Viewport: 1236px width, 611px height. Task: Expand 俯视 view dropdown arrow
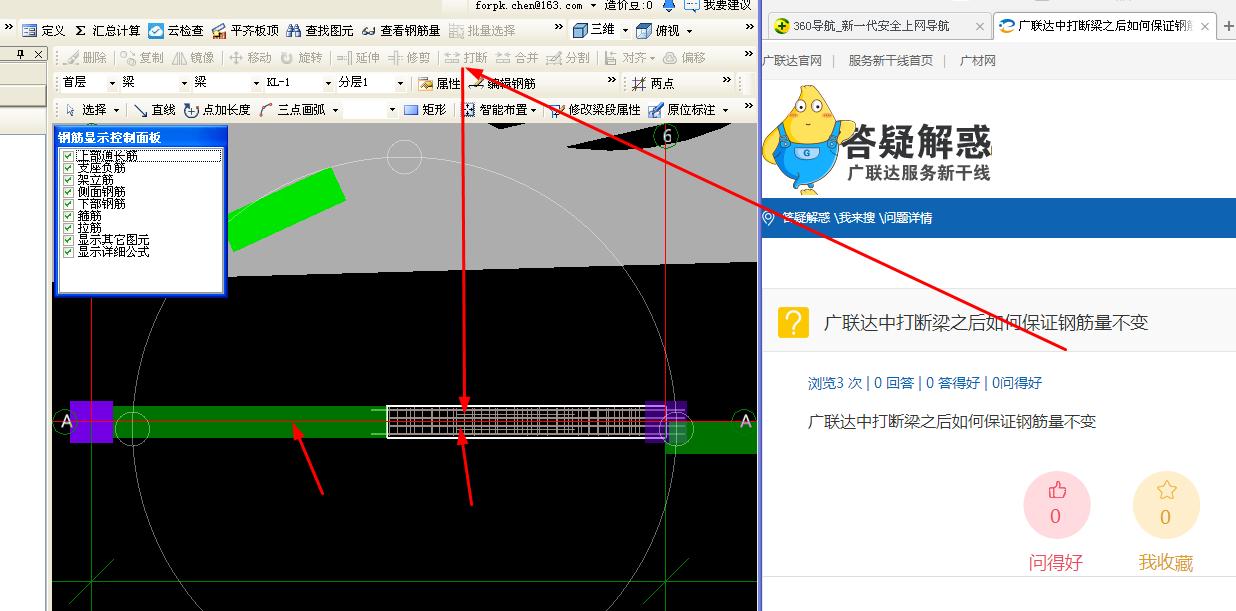coord(689,31)
